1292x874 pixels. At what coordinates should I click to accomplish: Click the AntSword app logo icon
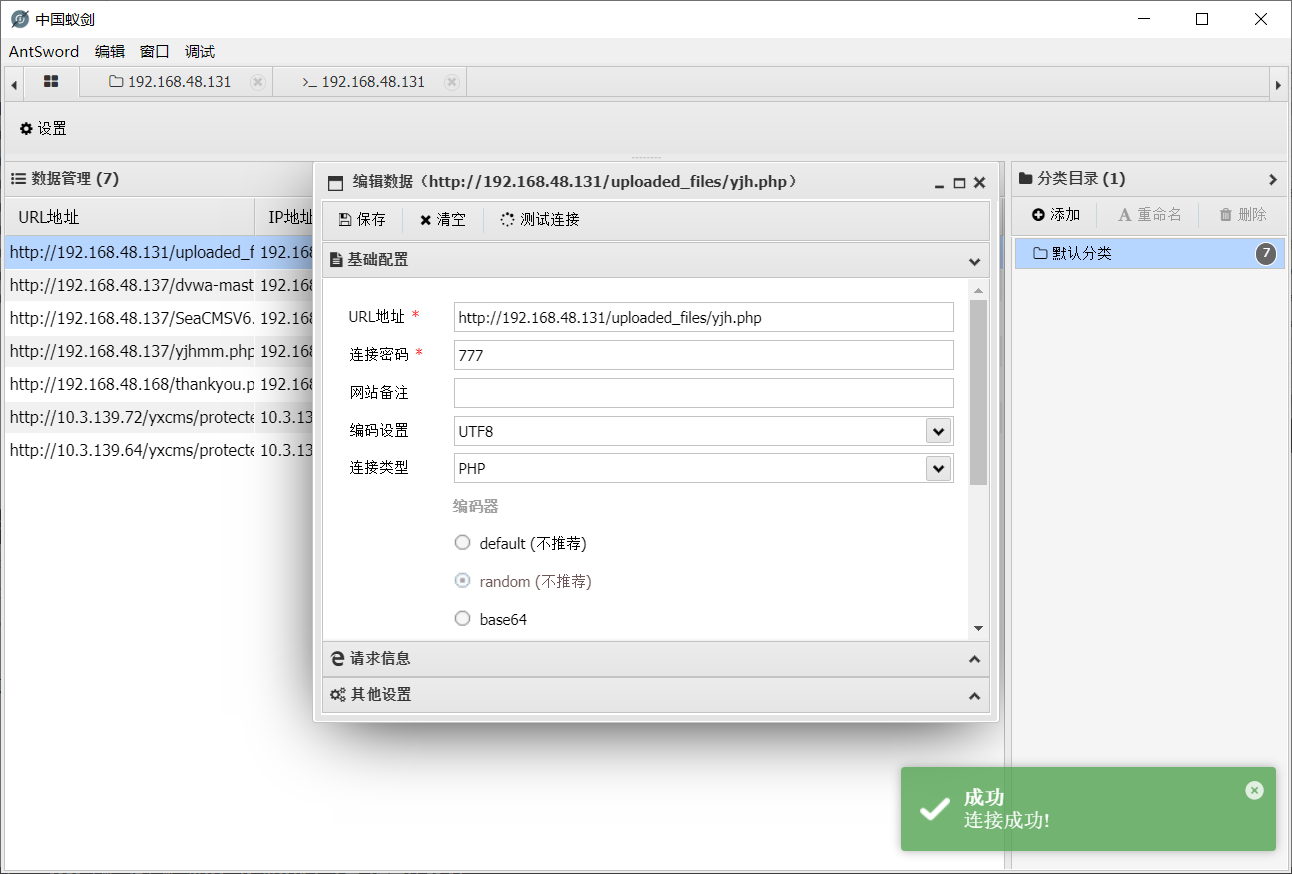point(19,19)
